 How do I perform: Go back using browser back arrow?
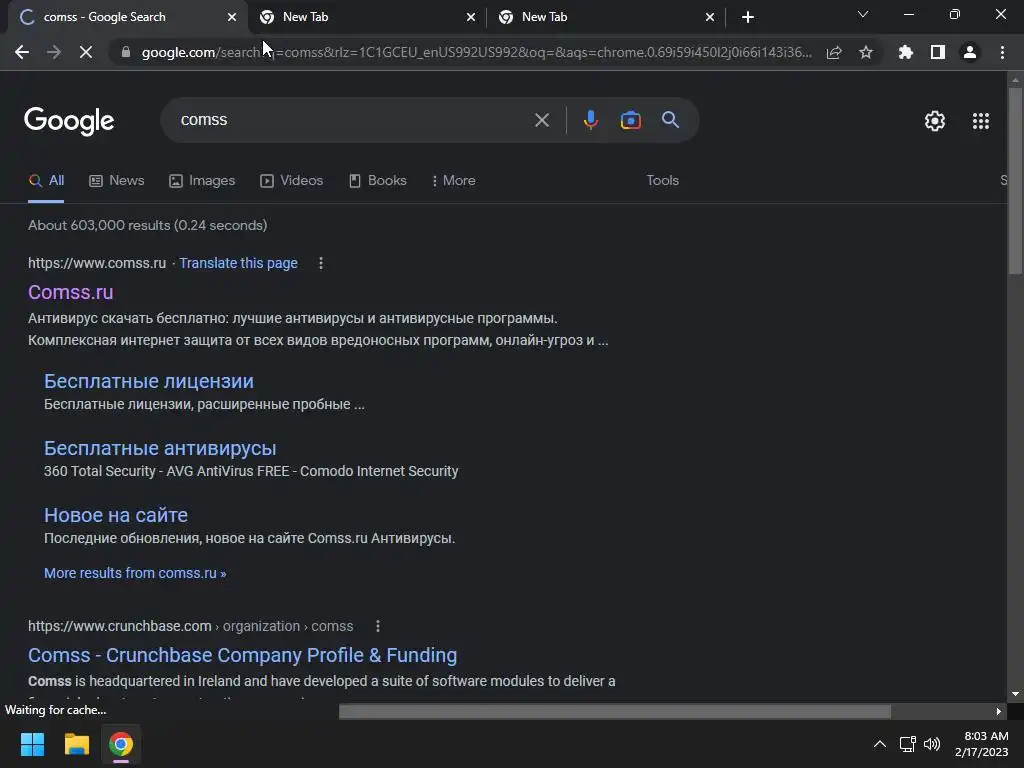click(22, 52)
